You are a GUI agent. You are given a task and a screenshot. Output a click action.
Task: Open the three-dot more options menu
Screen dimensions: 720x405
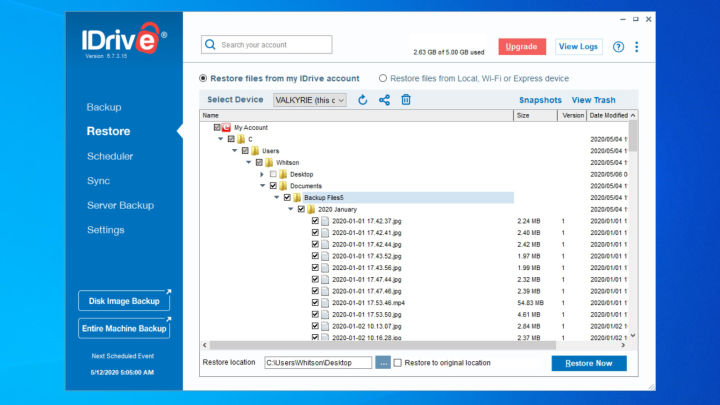click(636, 46)
